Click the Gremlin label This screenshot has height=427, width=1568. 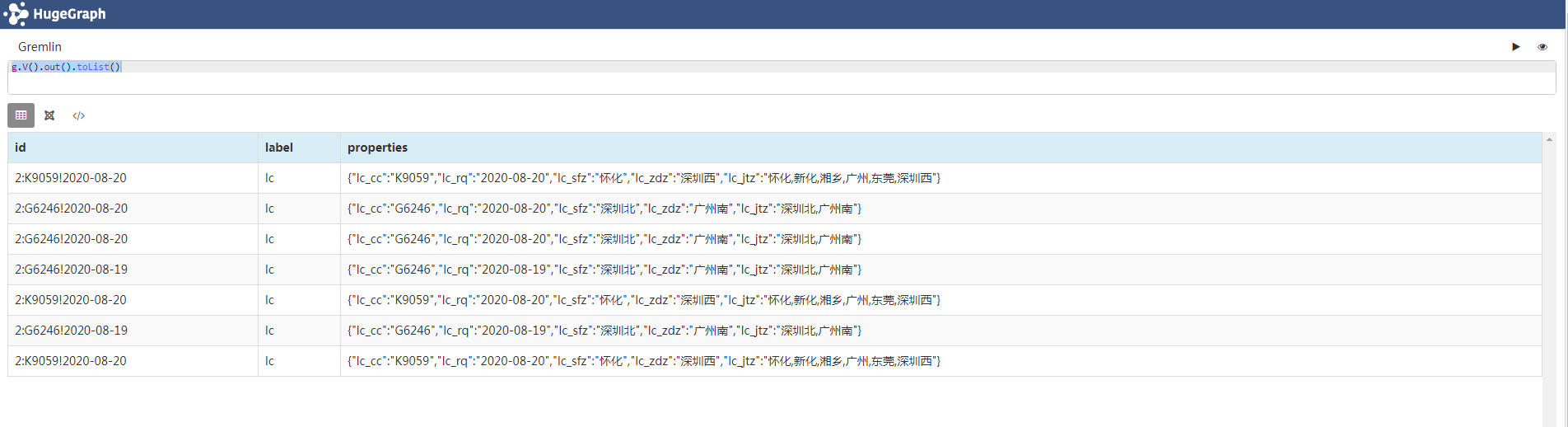[40, 47]
